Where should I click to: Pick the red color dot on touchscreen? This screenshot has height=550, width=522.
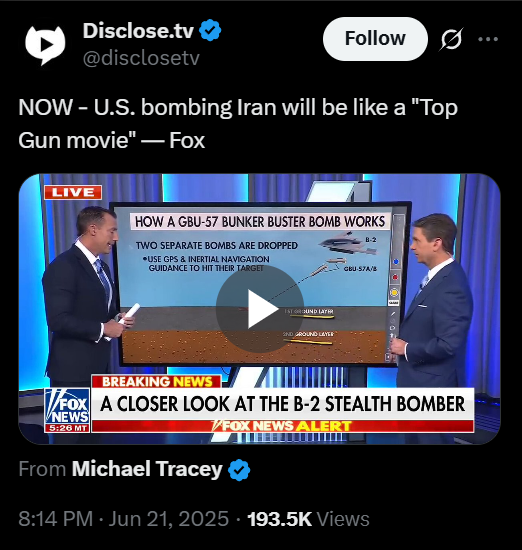point(395,277)
